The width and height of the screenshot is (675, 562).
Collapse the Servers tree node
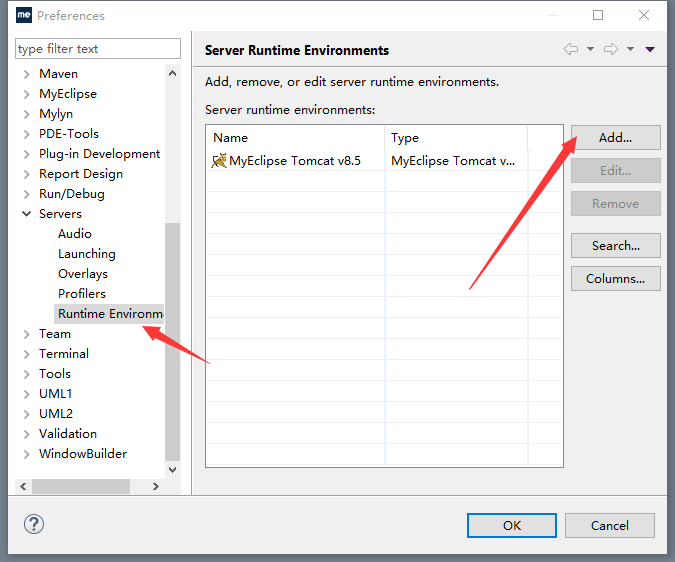tap(26, 214)
